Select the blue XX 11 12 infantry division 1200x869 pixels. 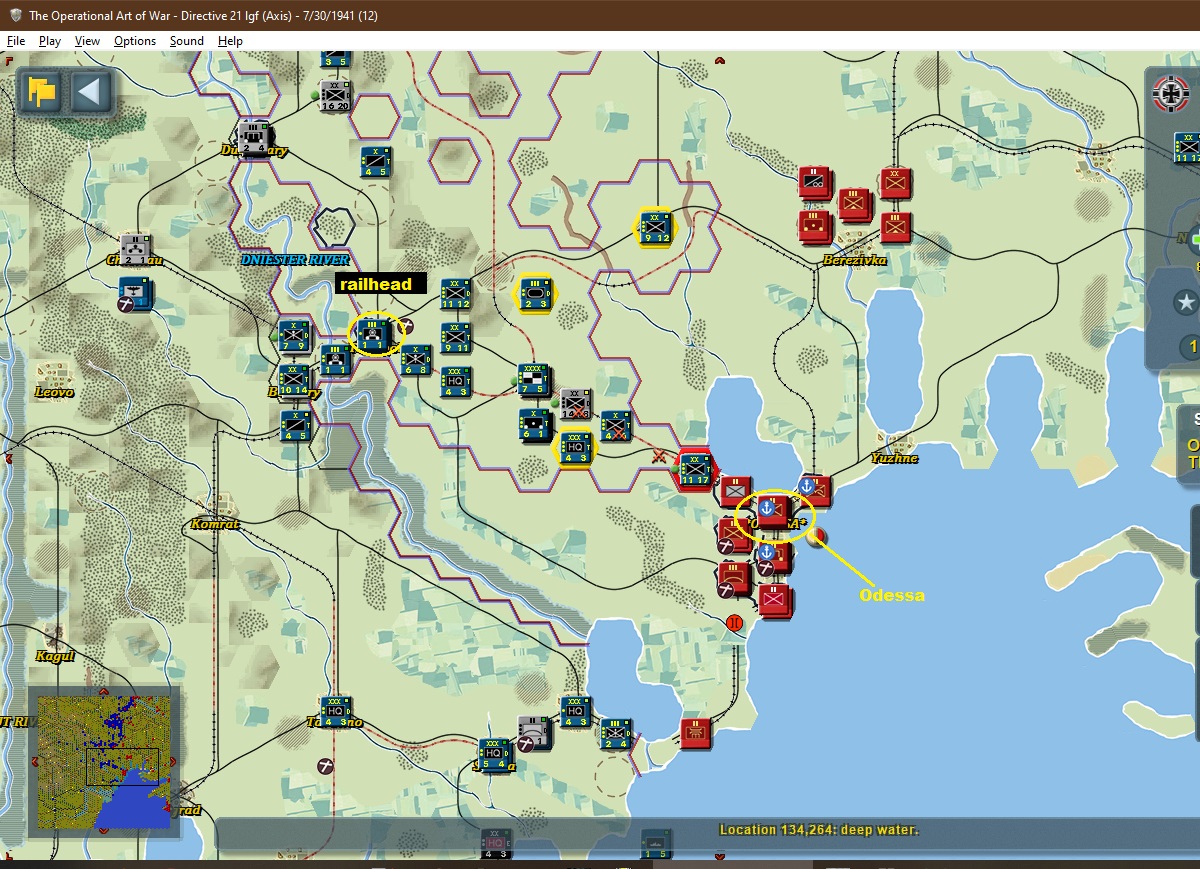(x=455, y=293)
